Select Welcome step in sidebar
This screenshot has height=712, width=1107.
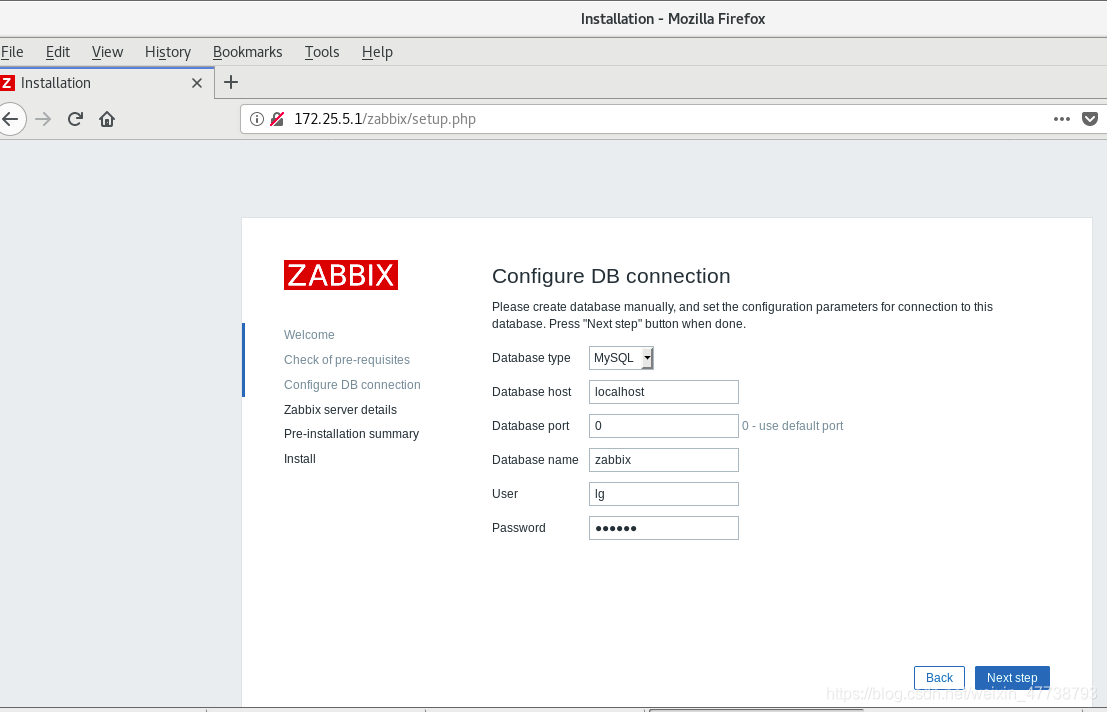pos(309,334)
